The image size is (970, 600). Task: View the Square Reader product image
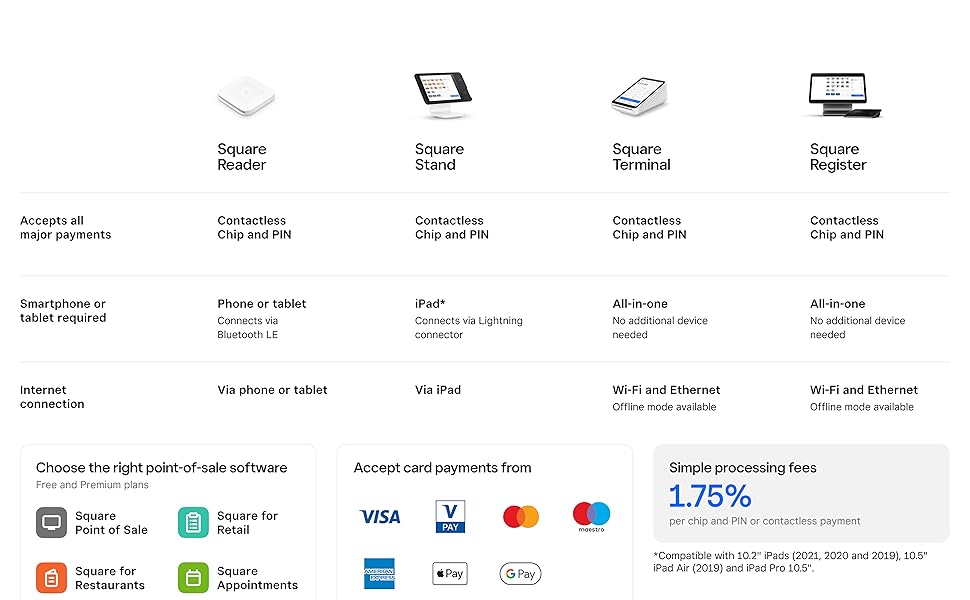(246, 98)
